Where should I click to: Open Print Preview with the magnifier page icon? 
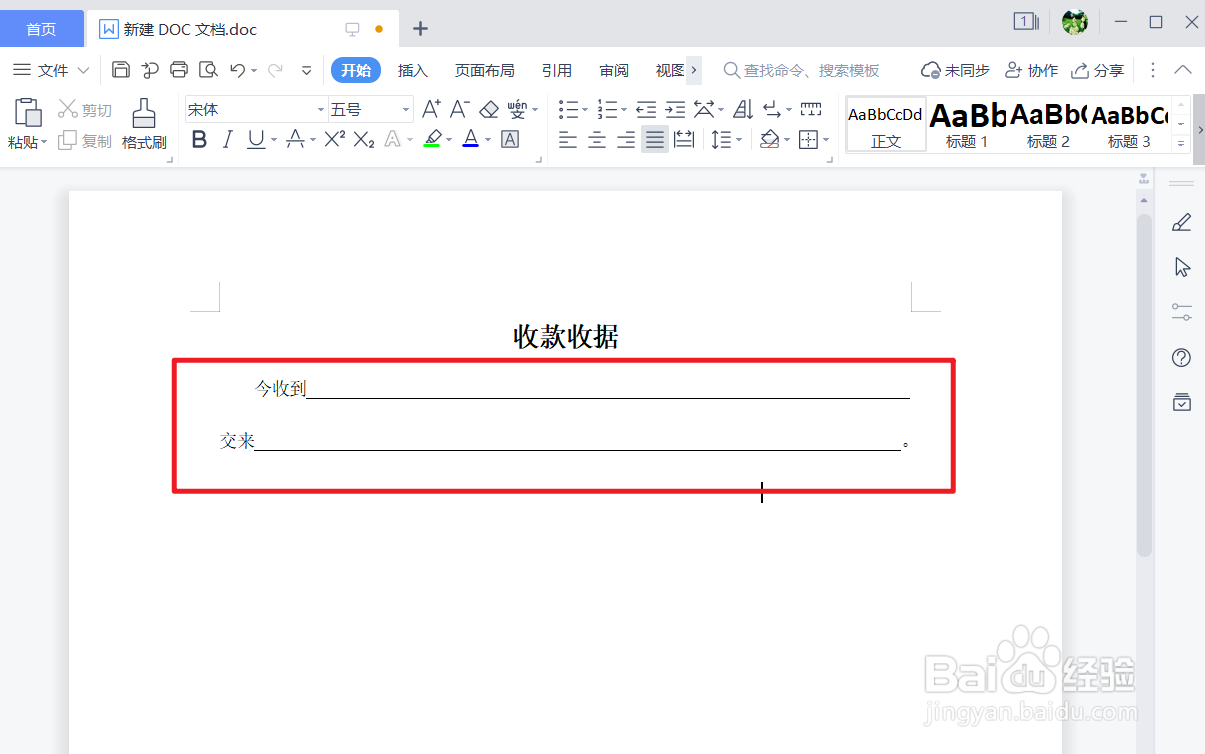pos(208,70)
